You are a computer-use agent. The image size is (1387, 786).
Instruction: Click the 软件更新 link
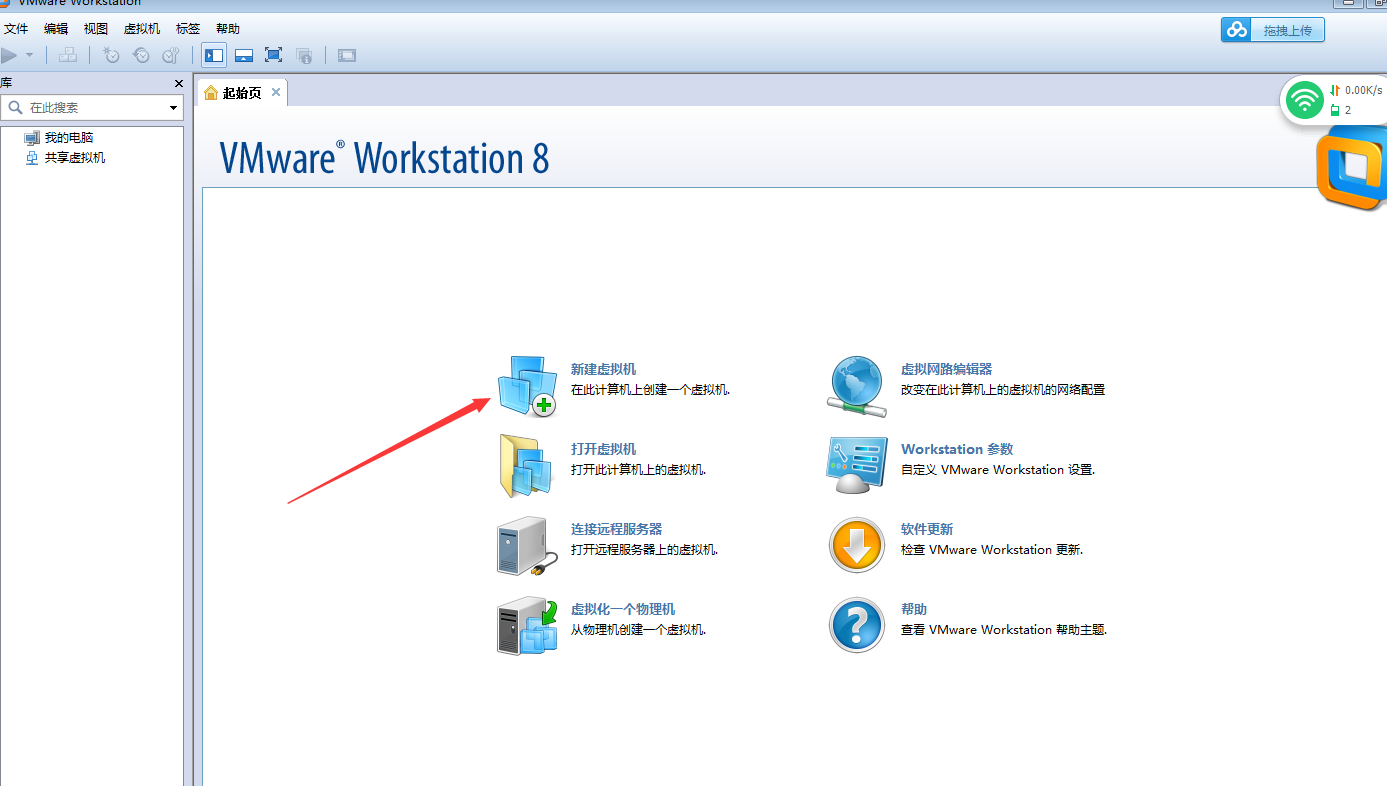point(927,529)
